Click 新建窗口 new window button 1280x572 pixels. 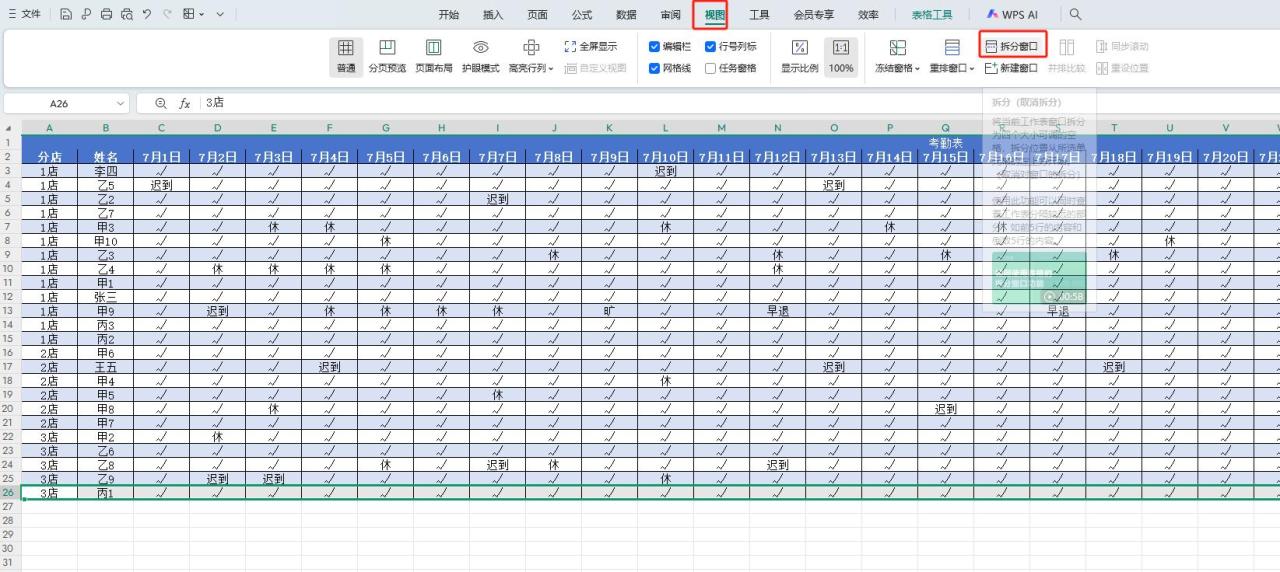1012,68
